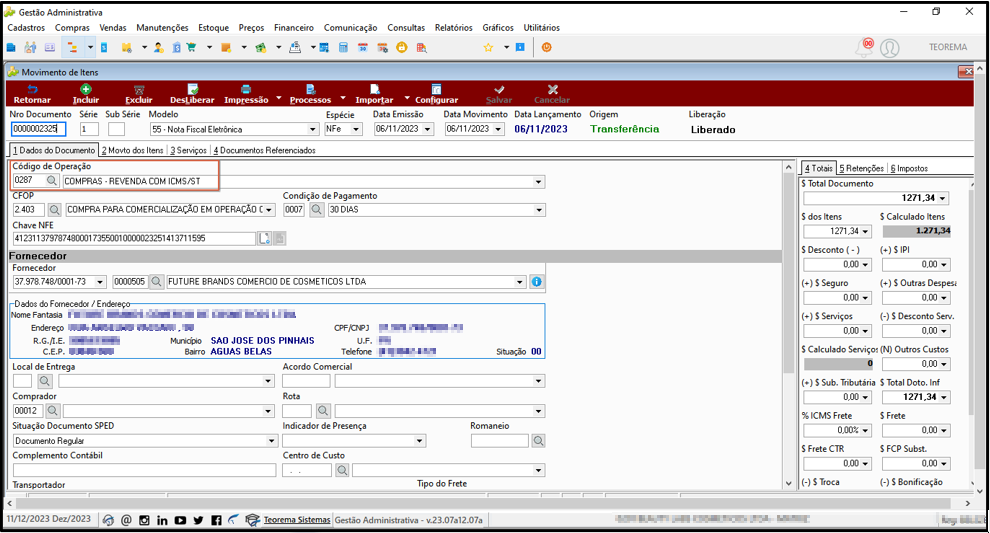
Task: Open the Cadastros menu
Action: (x=26, y=28)
